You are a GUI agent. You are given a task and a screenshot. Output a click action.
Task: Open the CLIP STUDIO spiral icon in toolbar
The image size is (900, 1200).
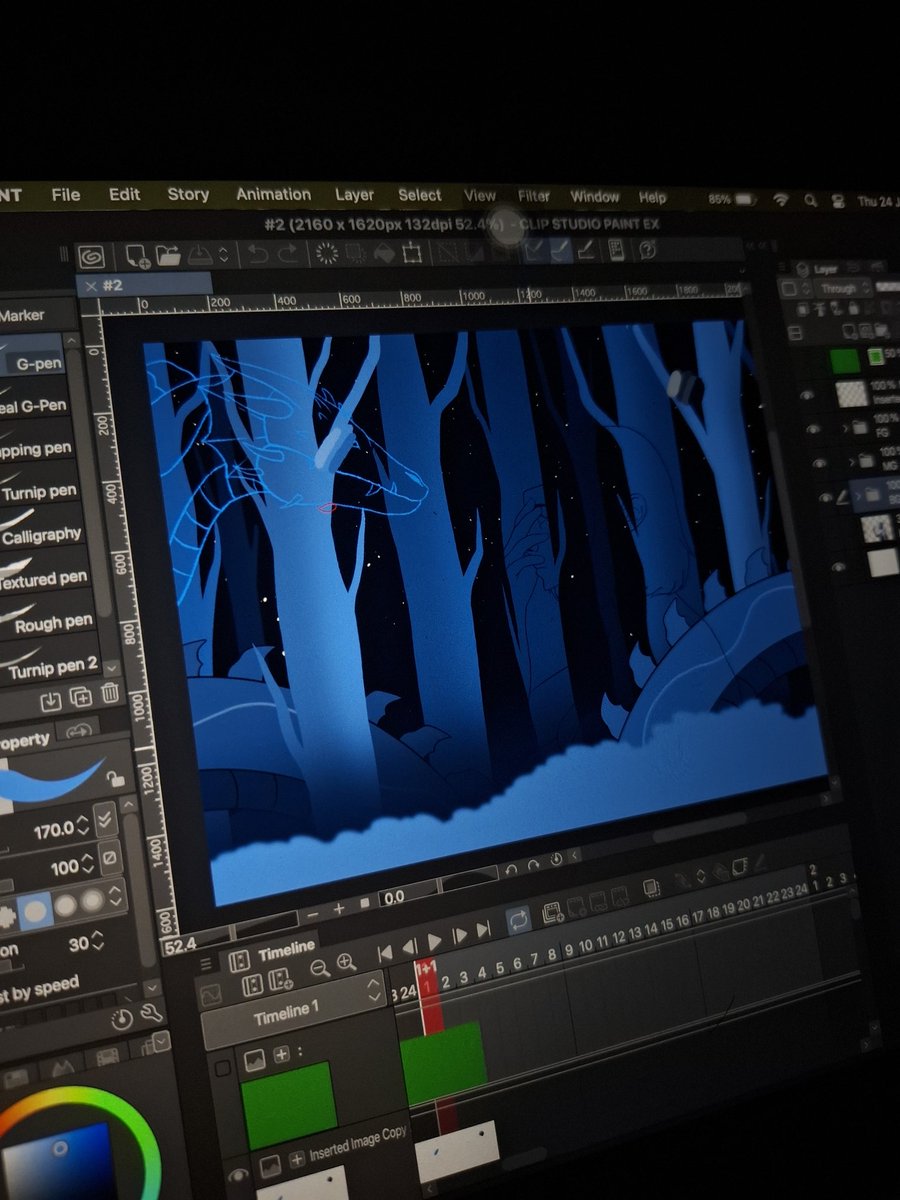[91, 256]
